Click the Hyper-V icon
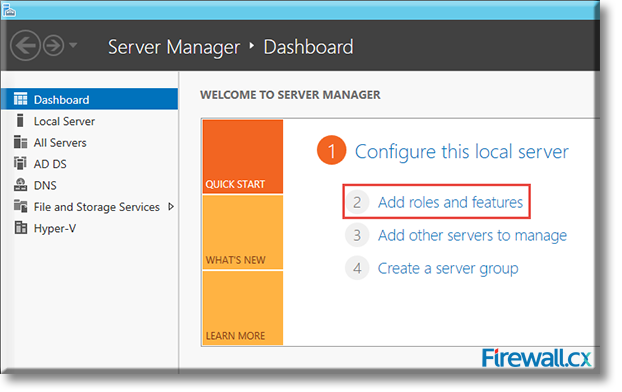 pos(21,228)
